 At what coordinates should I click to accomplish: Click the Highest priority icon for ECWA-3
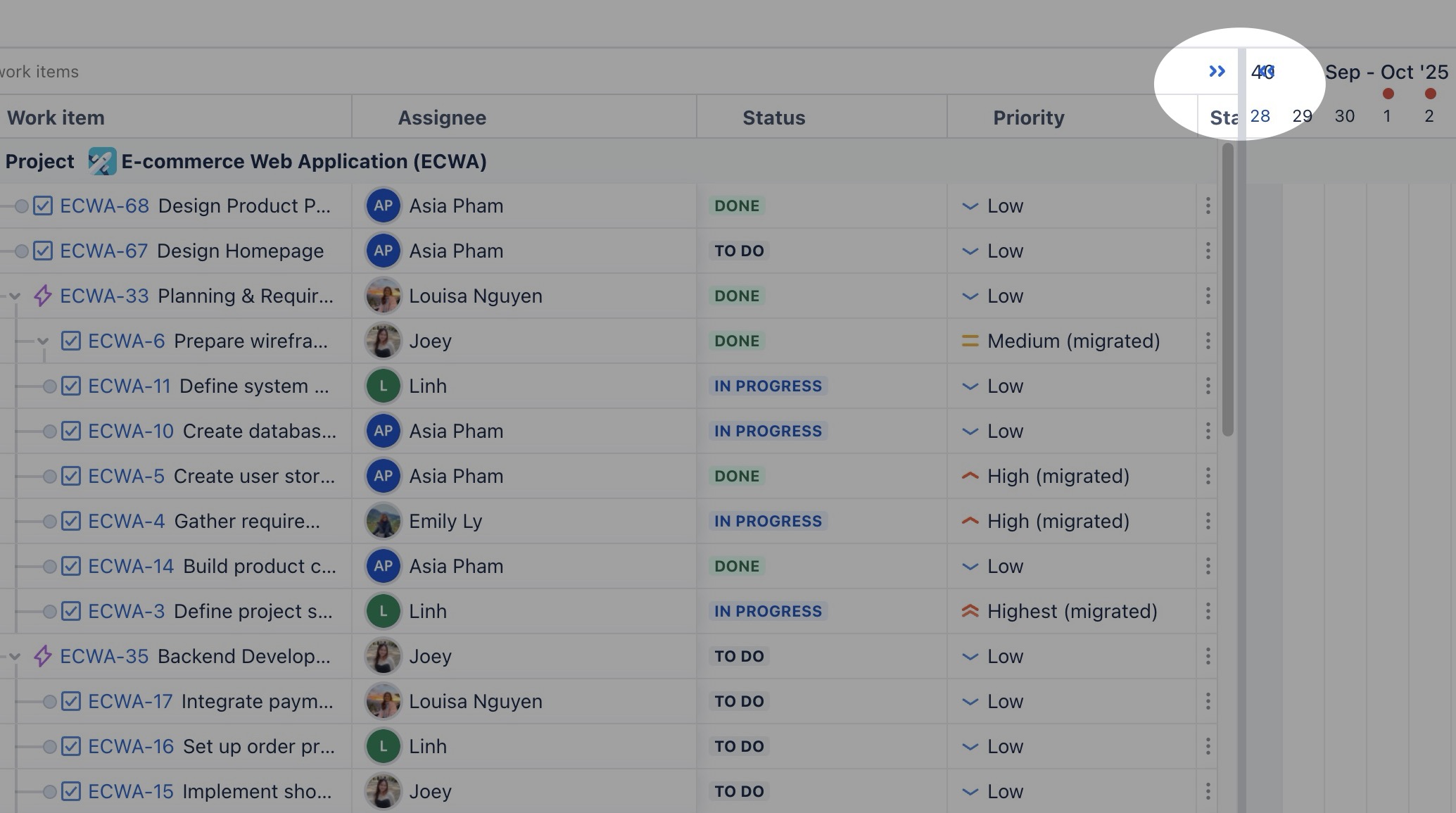coord(970,611)
